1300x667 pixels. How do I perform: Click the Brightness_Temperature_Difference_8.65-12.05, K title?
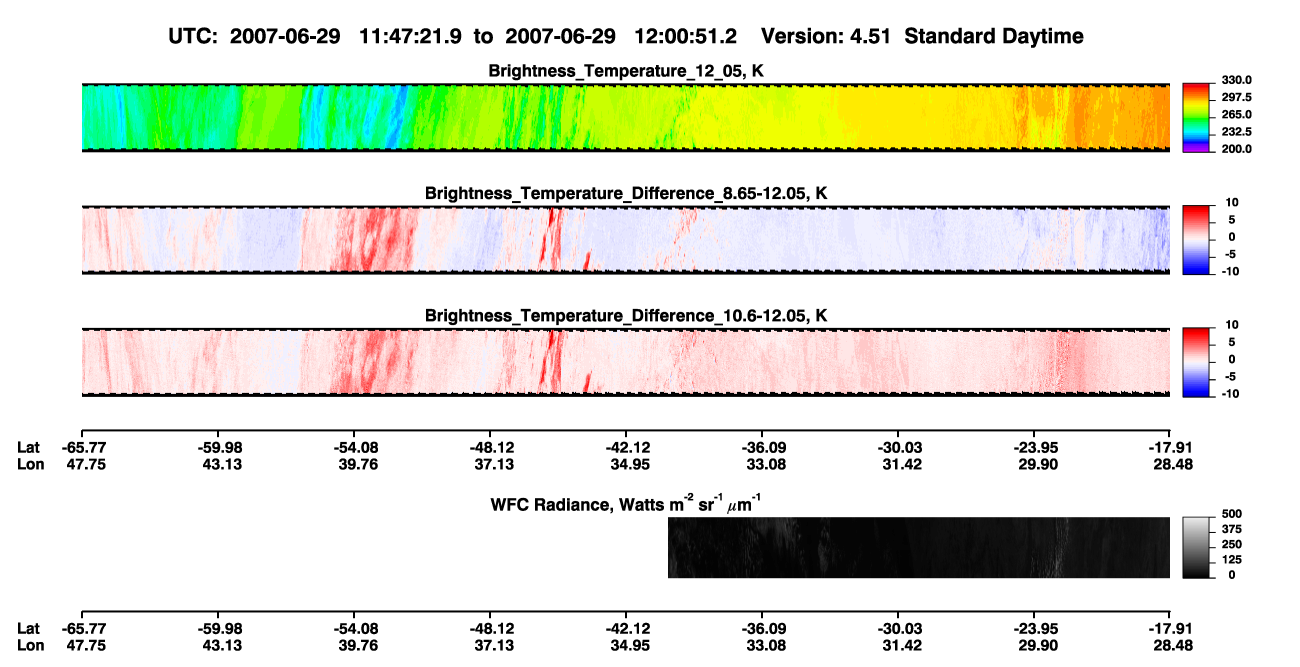(x=626, y=193)
